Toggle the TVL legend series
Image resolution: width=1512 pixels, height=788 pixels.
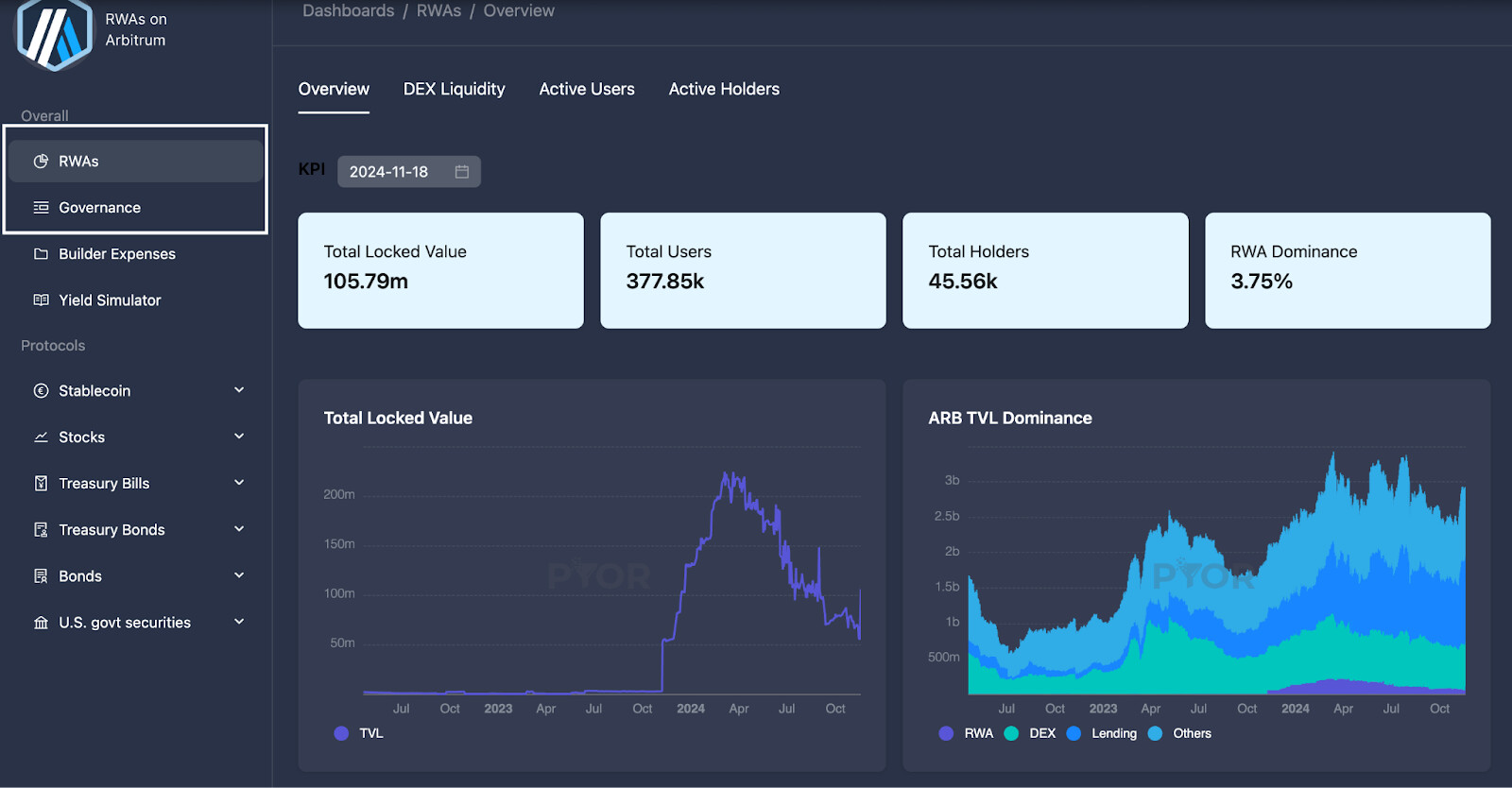(x=359, y=733)
